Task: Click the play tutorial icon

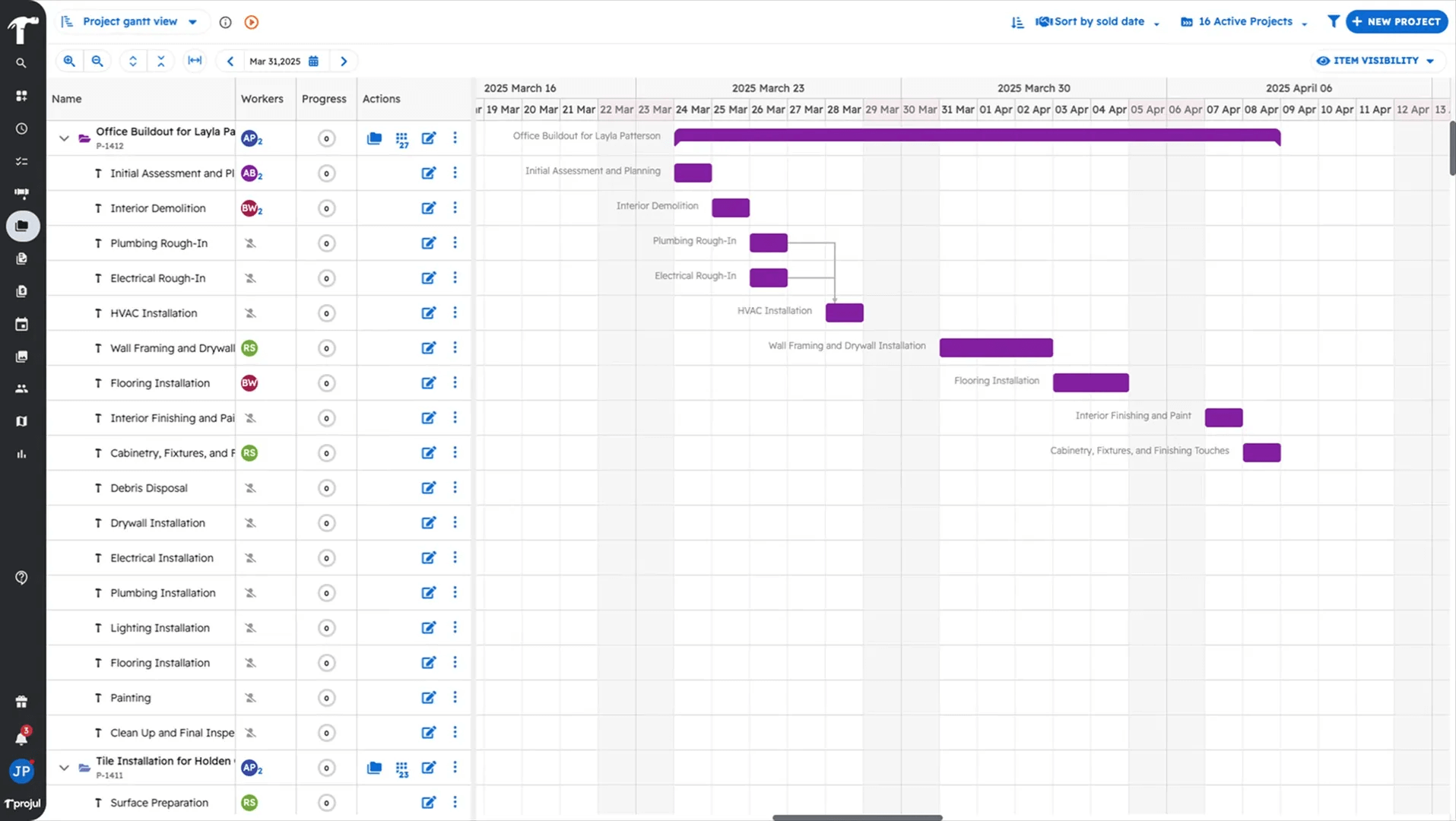Action: (x=252, y=22)
